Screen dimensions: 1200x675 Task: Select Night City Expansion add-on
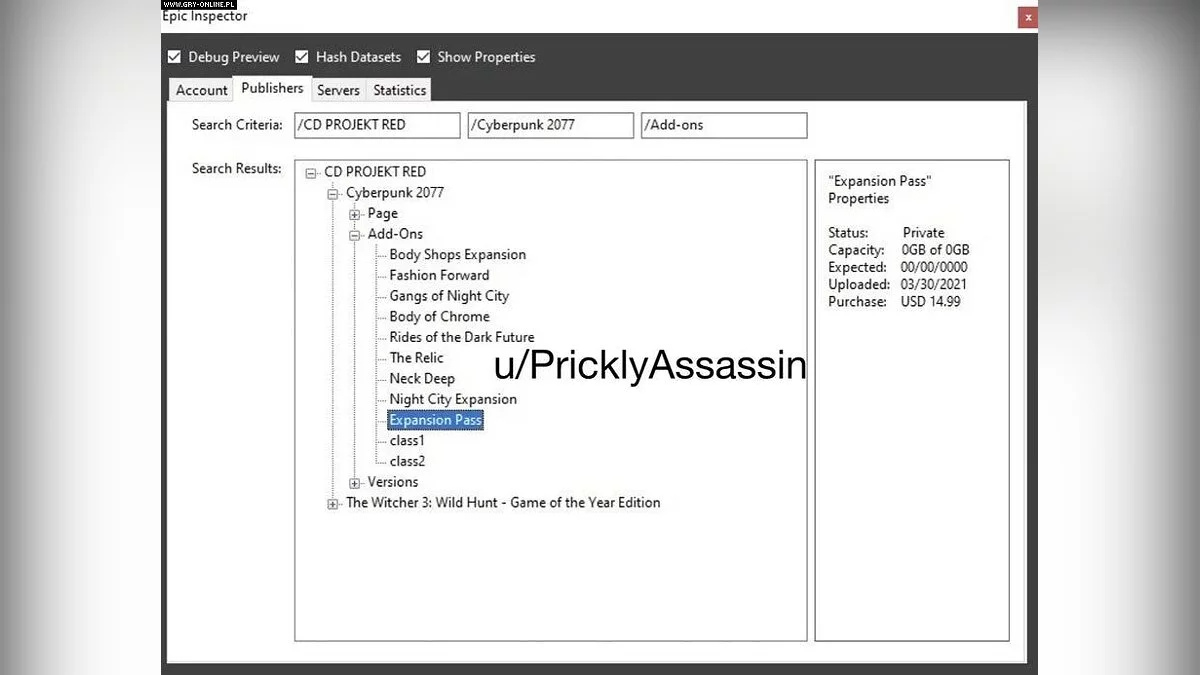[453, 399]
